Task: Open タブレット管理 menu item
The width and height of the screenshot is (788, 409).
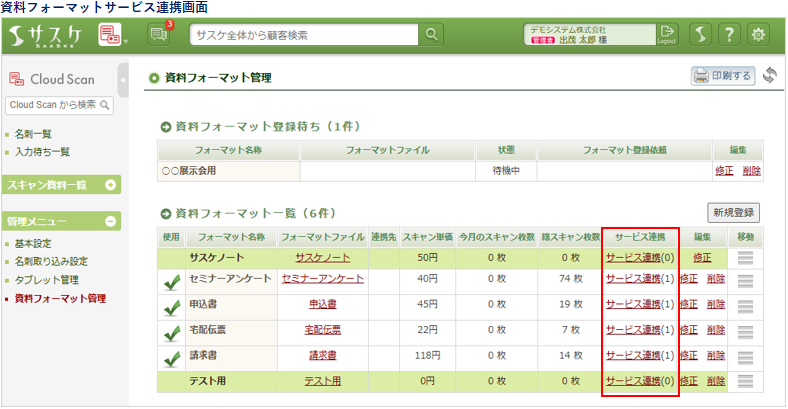Action: tap(47, 280)
